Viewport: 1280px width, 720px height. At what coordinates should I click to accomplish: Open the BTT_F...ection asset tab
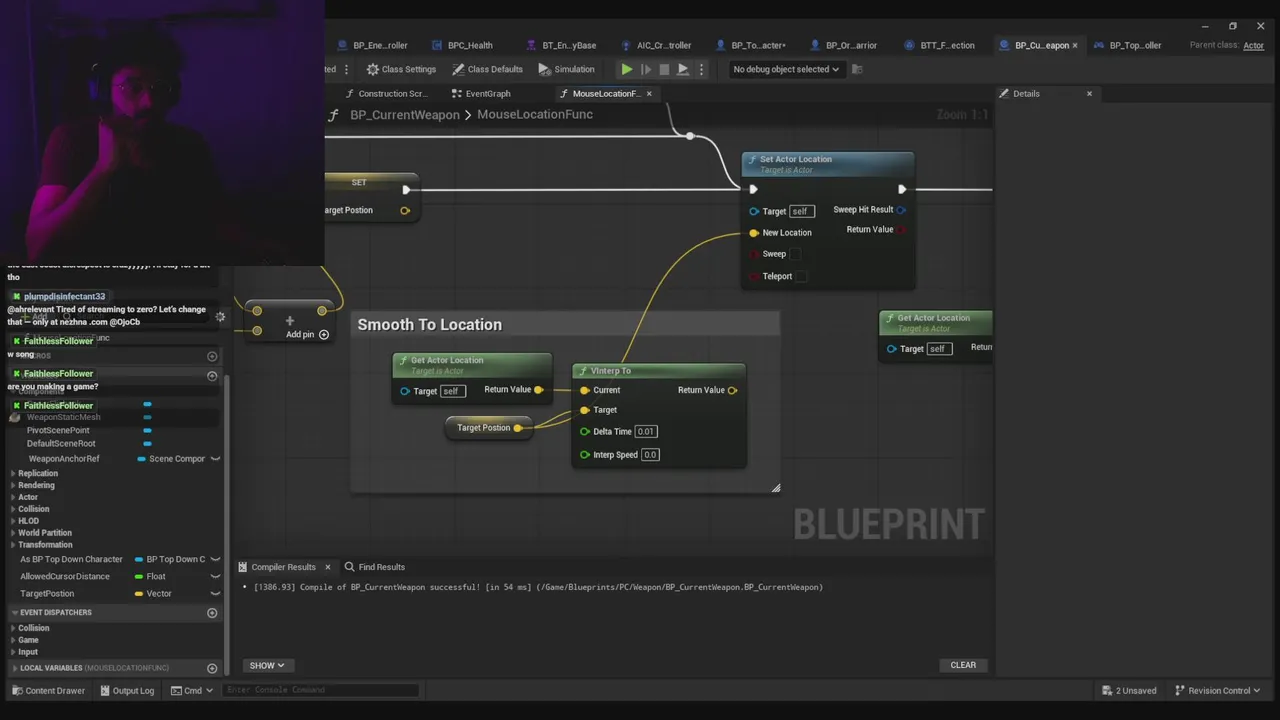click(946, 45)
